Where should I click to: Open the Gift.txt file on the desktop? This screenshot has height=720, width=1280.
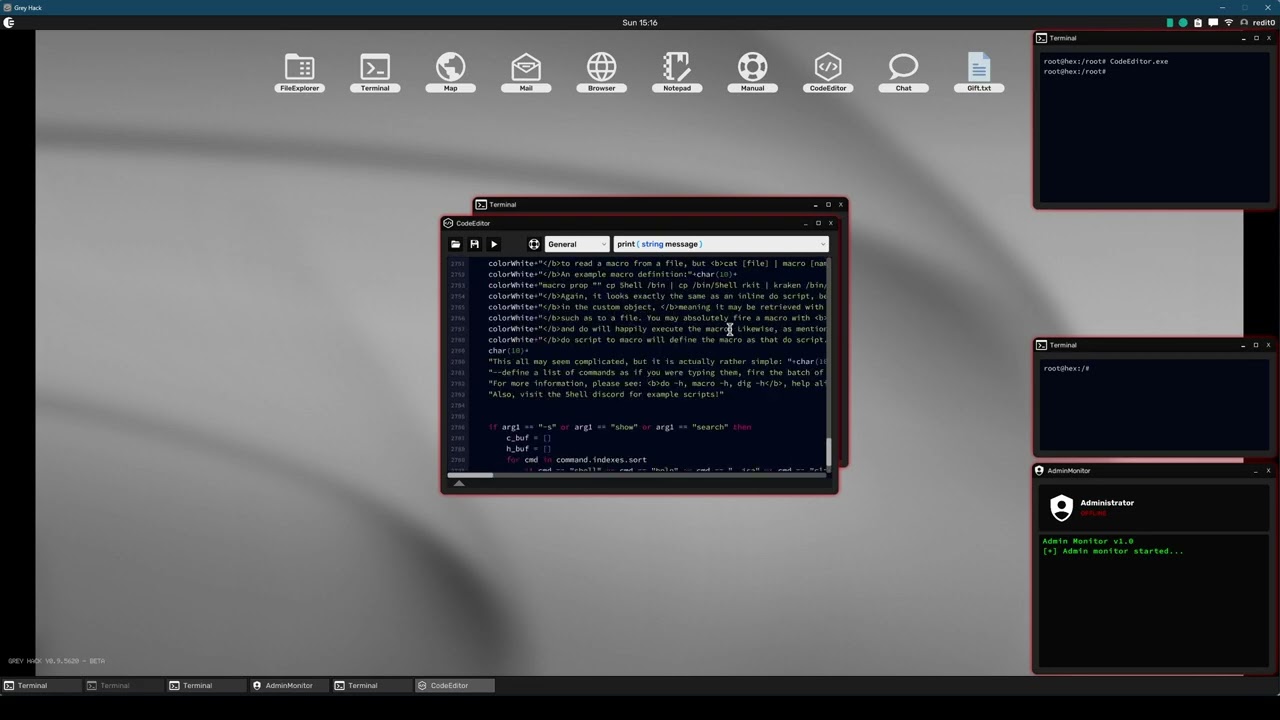pyautogui.click(x=979, y=73)
